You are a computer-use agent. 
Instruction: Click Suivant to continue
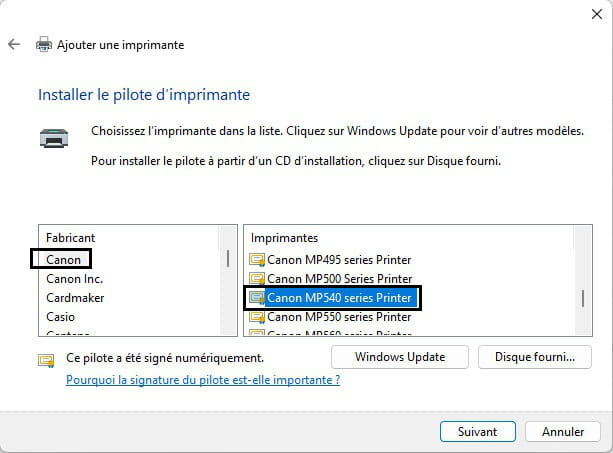pos(478,432)
